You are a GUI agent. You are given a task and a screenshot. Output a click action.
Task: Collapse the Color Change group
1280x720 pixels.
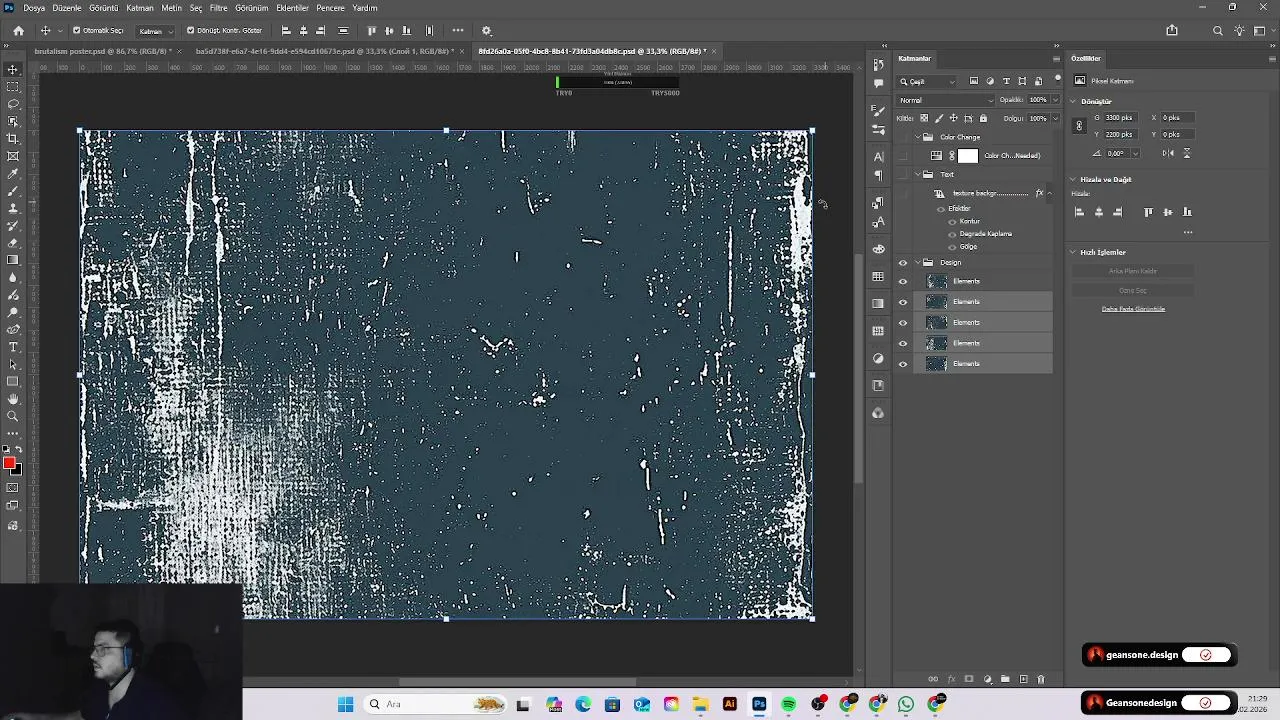917,137
